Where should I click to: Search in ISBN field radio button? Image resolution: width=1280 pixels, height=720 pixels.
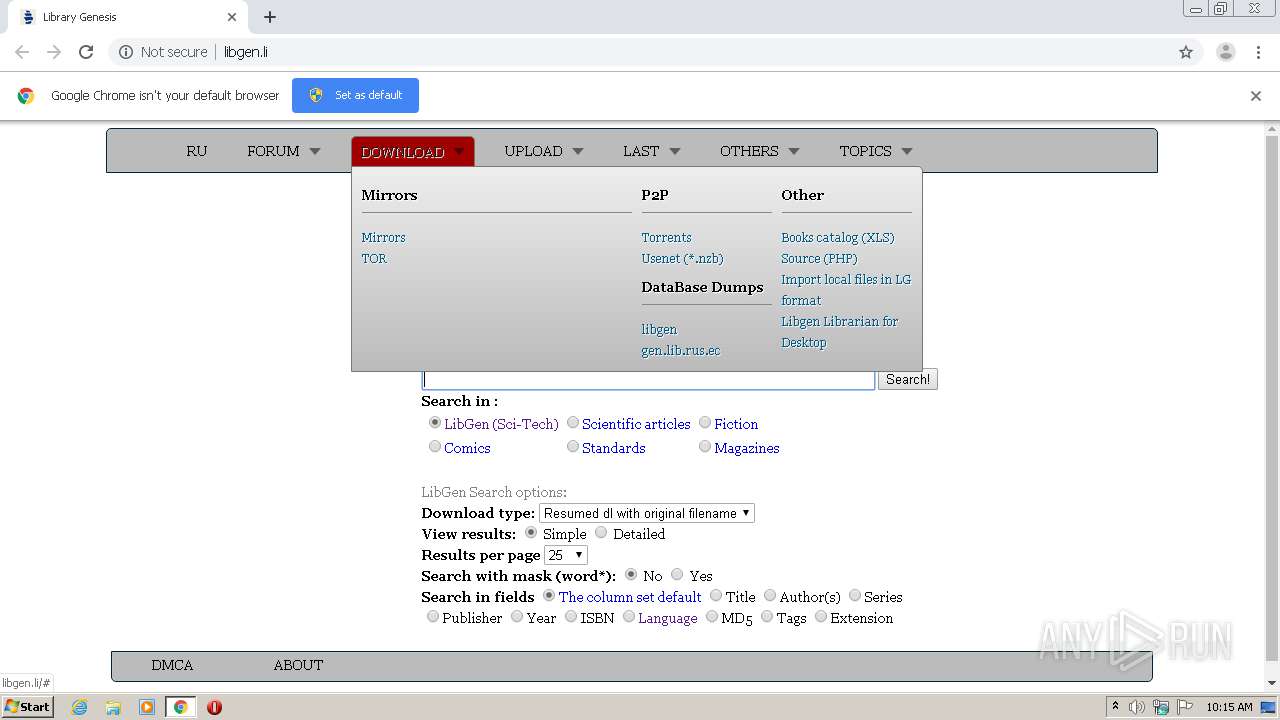(571, 617)
